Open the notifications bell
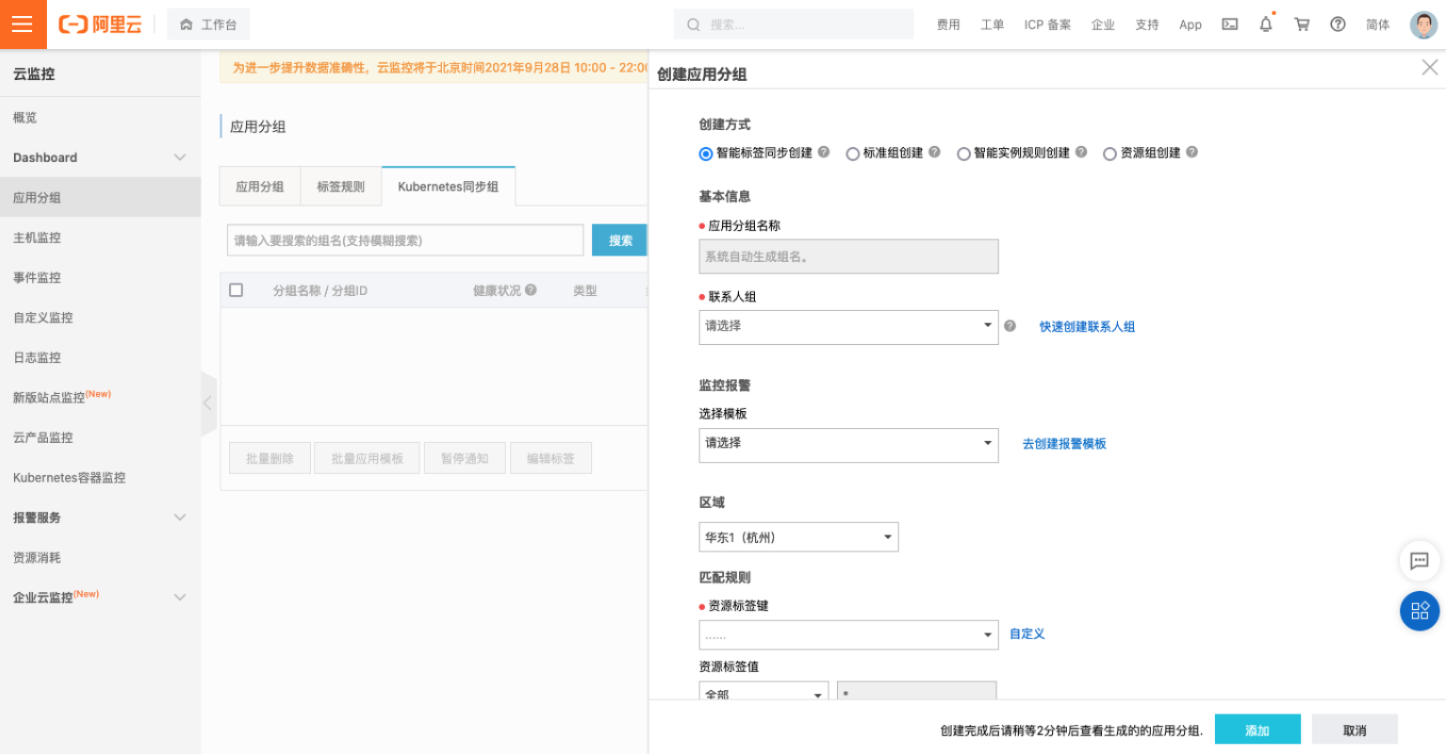The height and width of the screenshot is (754, 1446). coord(1266,24)
